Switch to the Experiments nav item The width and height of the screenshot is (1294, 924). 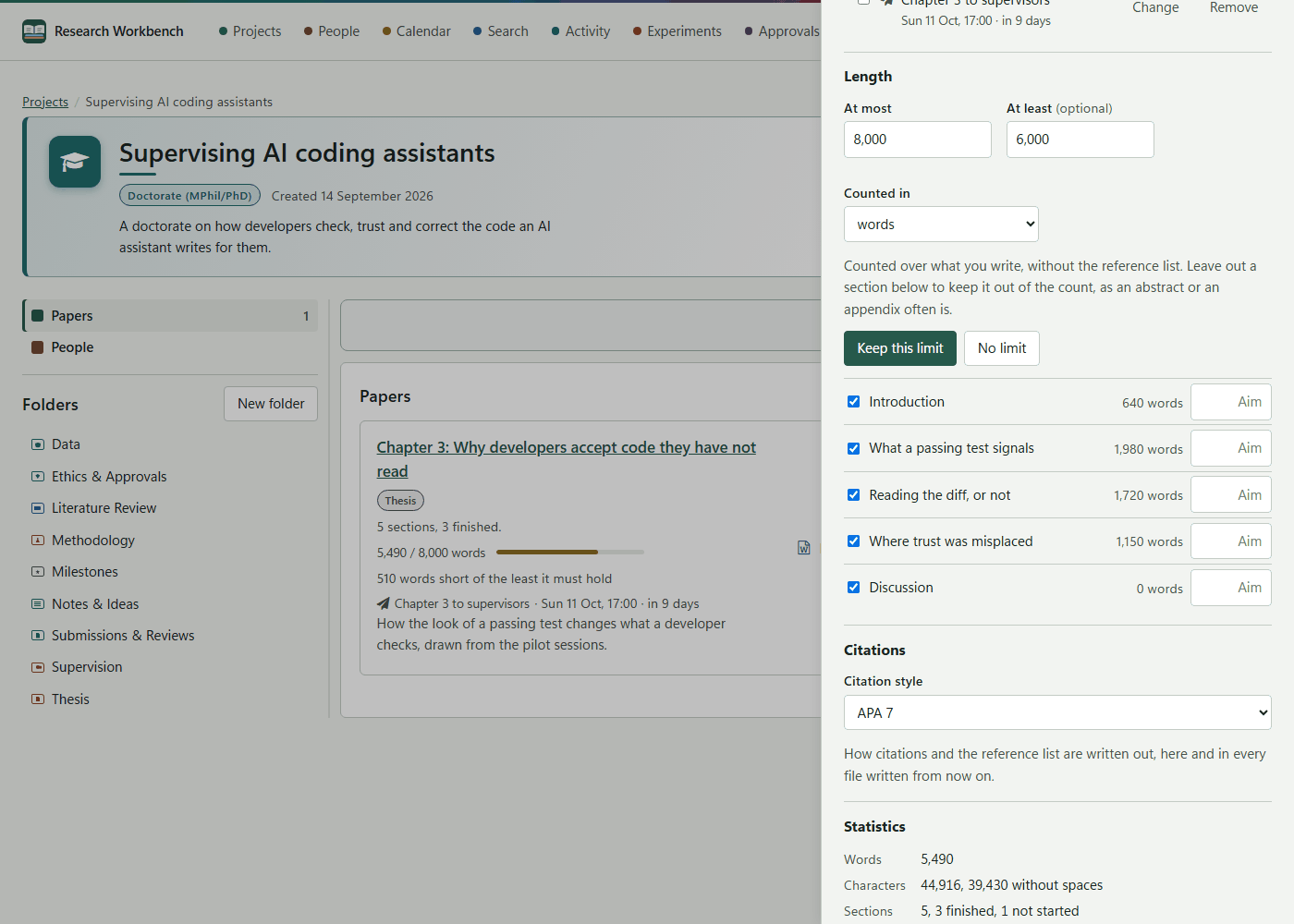point(678,31)
